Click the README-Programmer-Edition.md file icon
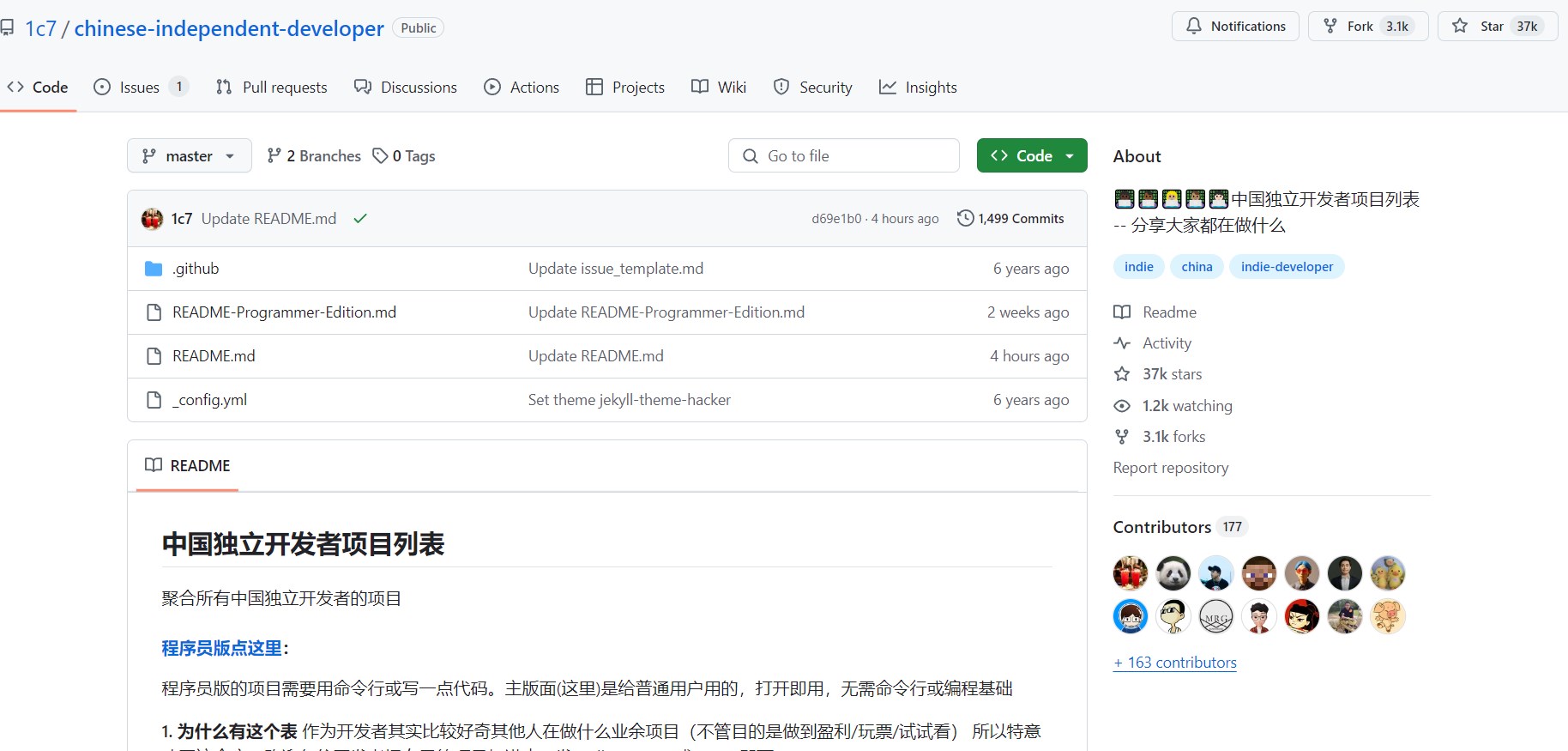The height and width of the screenshot is (751, 1568). [154, 312]
